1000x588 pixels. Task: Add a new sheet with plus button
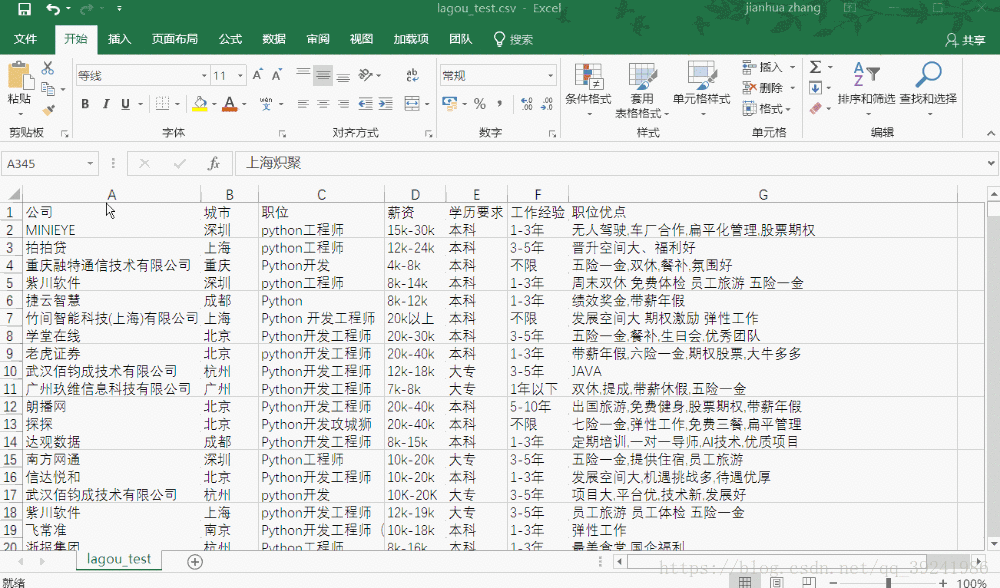click(x=195, y=561)
